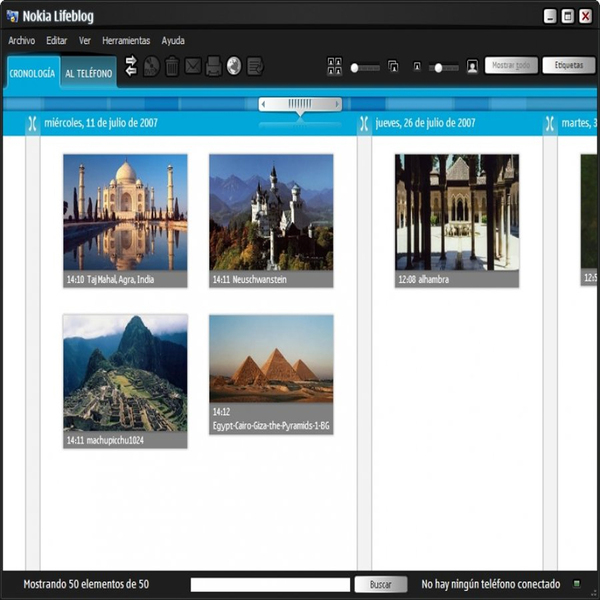Screen dimensions: 600x600
Task: Select the machupicchu1024 photo
Action: pyautogui.click(x=125, y=373)
